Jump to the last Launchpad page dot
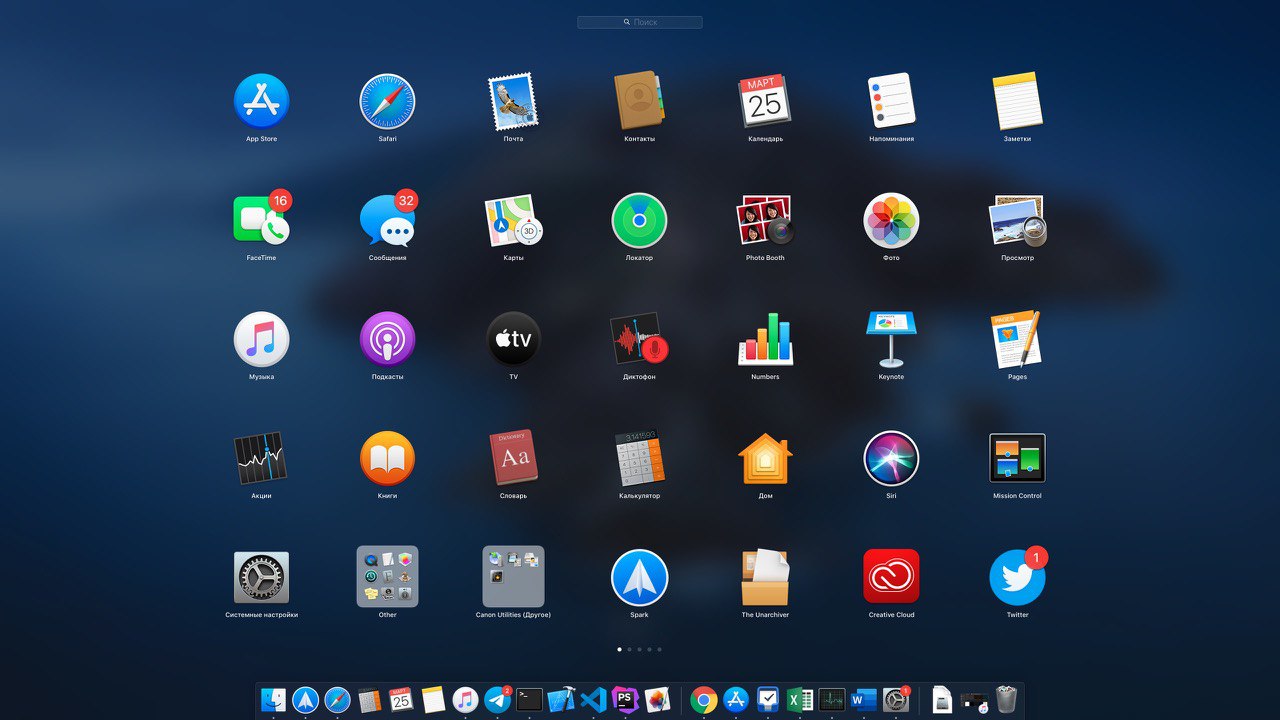1280x720 pixels. tap(659, 649)
